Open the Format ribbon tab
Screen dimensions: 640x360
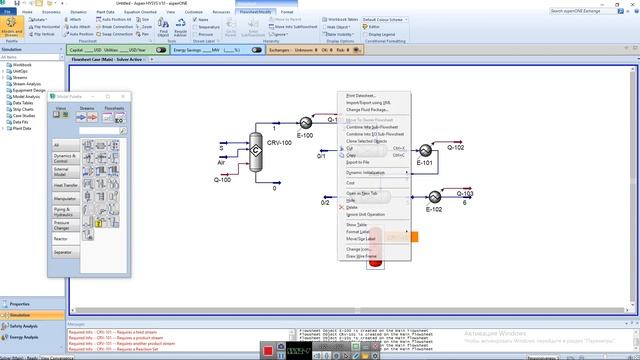click(x=287, y=12)
